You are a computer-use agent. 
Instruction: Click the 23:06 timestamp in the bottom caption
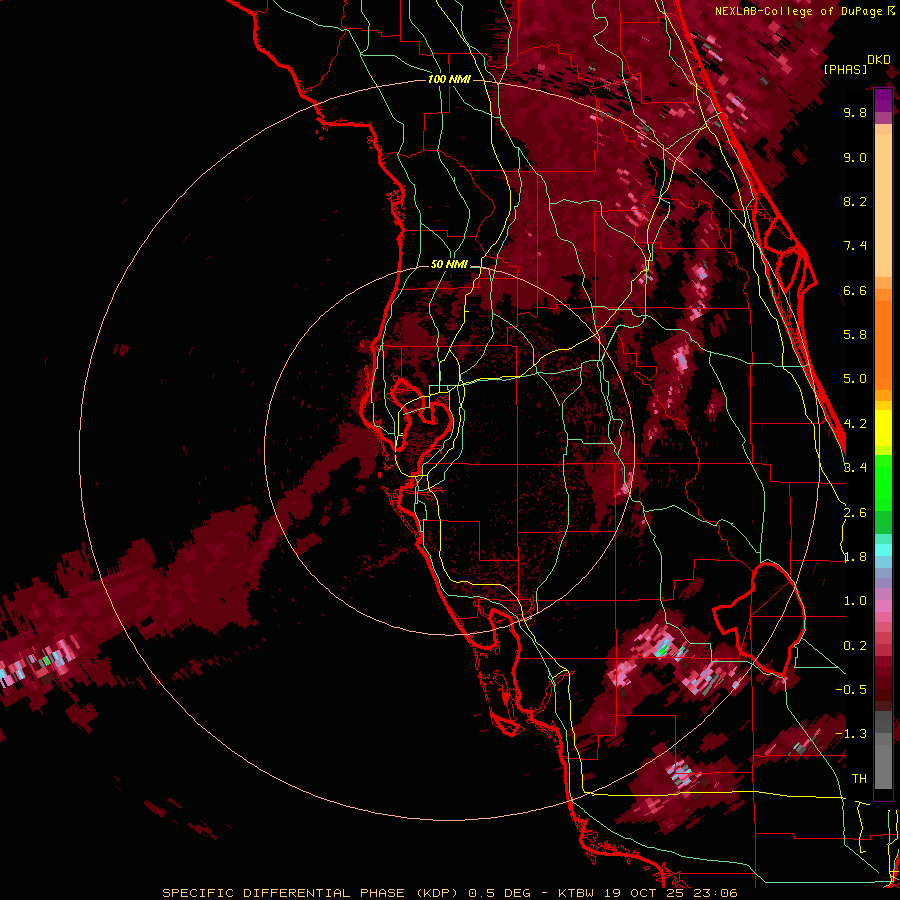point(715,893)
